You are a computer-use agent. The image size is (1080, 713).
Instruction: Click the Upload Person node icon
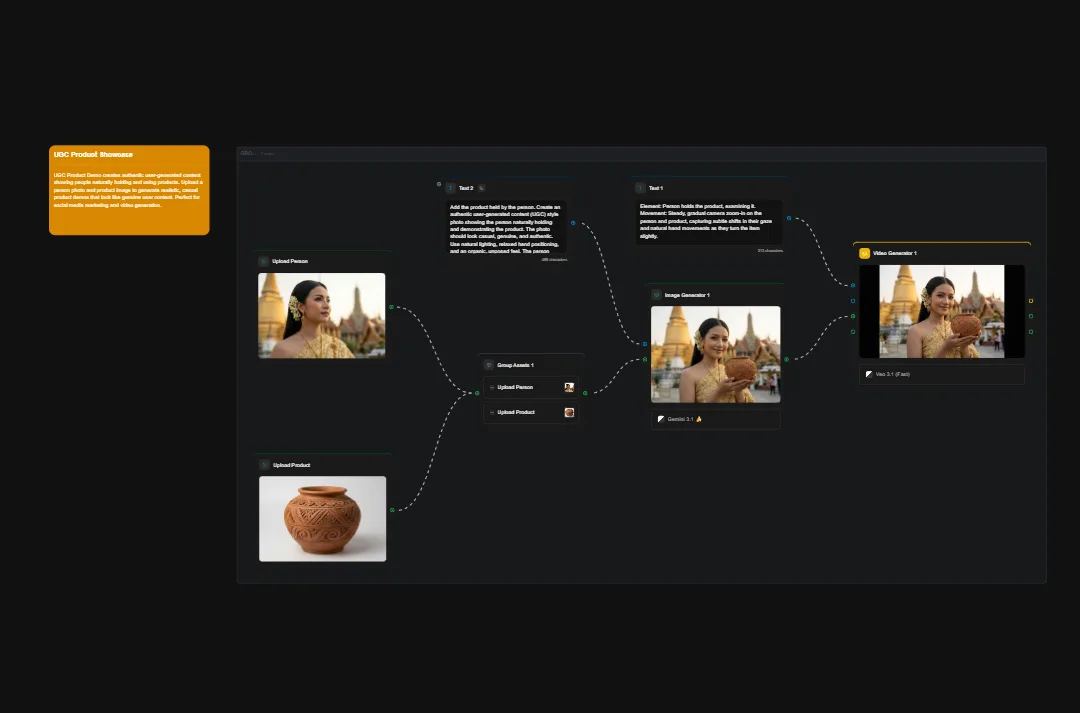[x=264, y=261]
